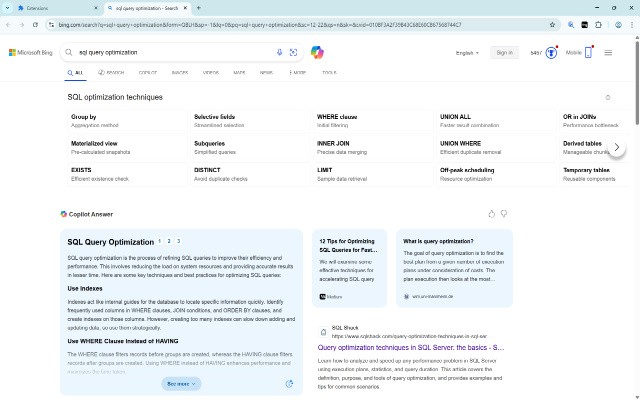
Task: Switch to the Maps tab
Action: pos(240,73)
